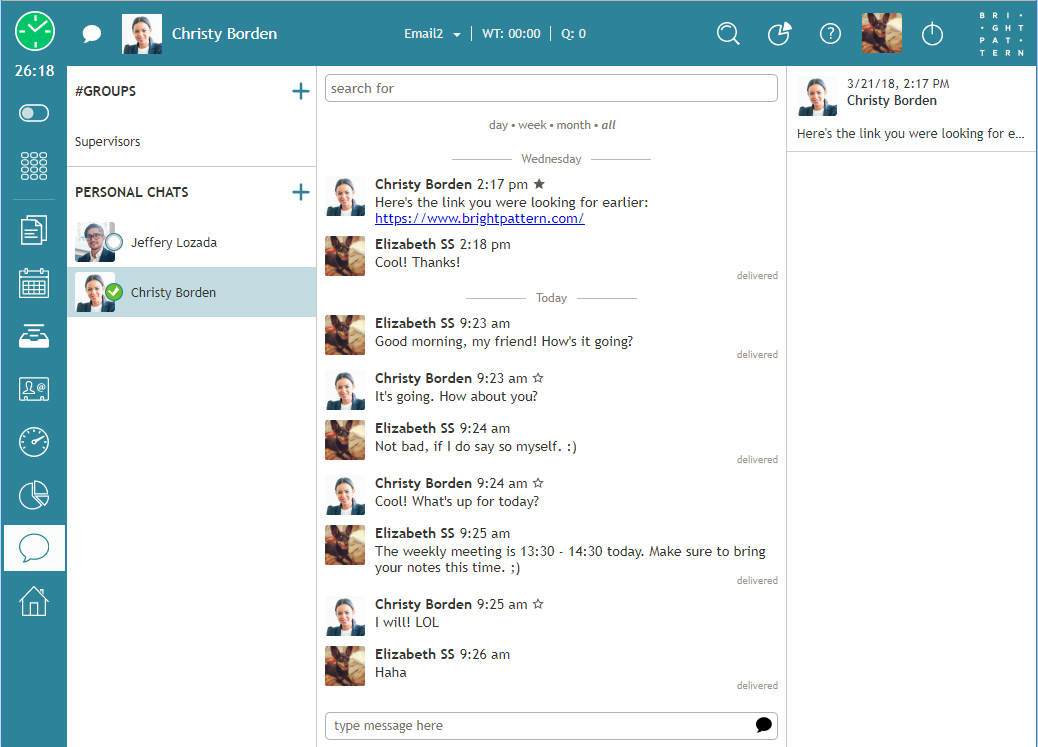
Task: Filter chat history by week
Action: [x=532, y=124]
